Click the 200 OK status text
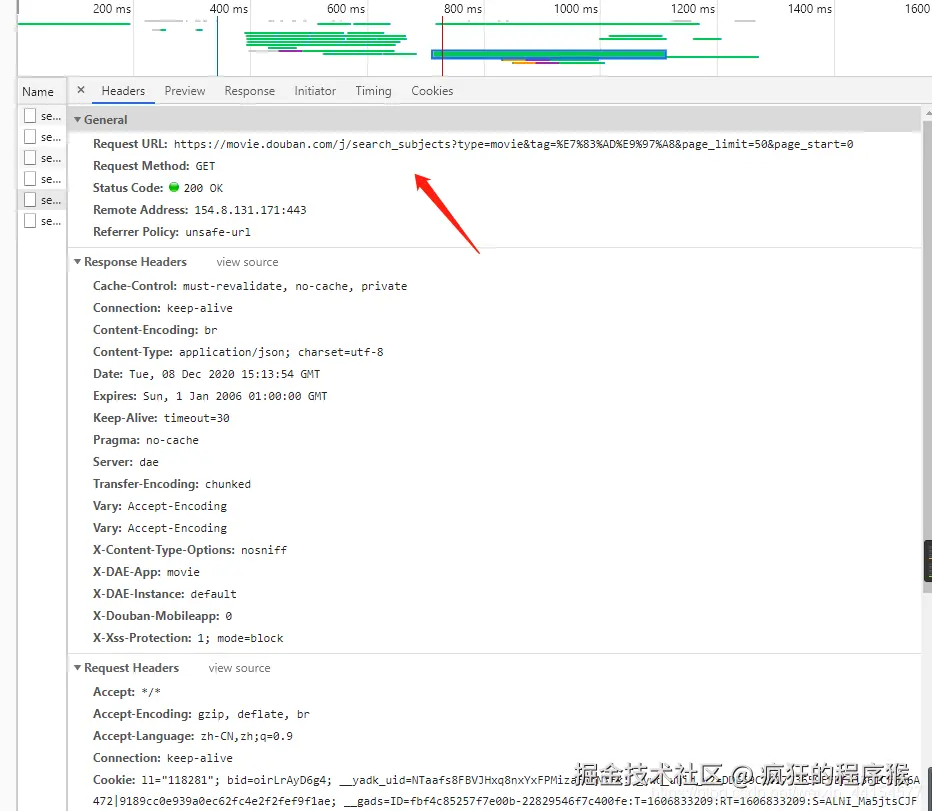This screenshot has width=932, height=811. click(x=203, y=188)
